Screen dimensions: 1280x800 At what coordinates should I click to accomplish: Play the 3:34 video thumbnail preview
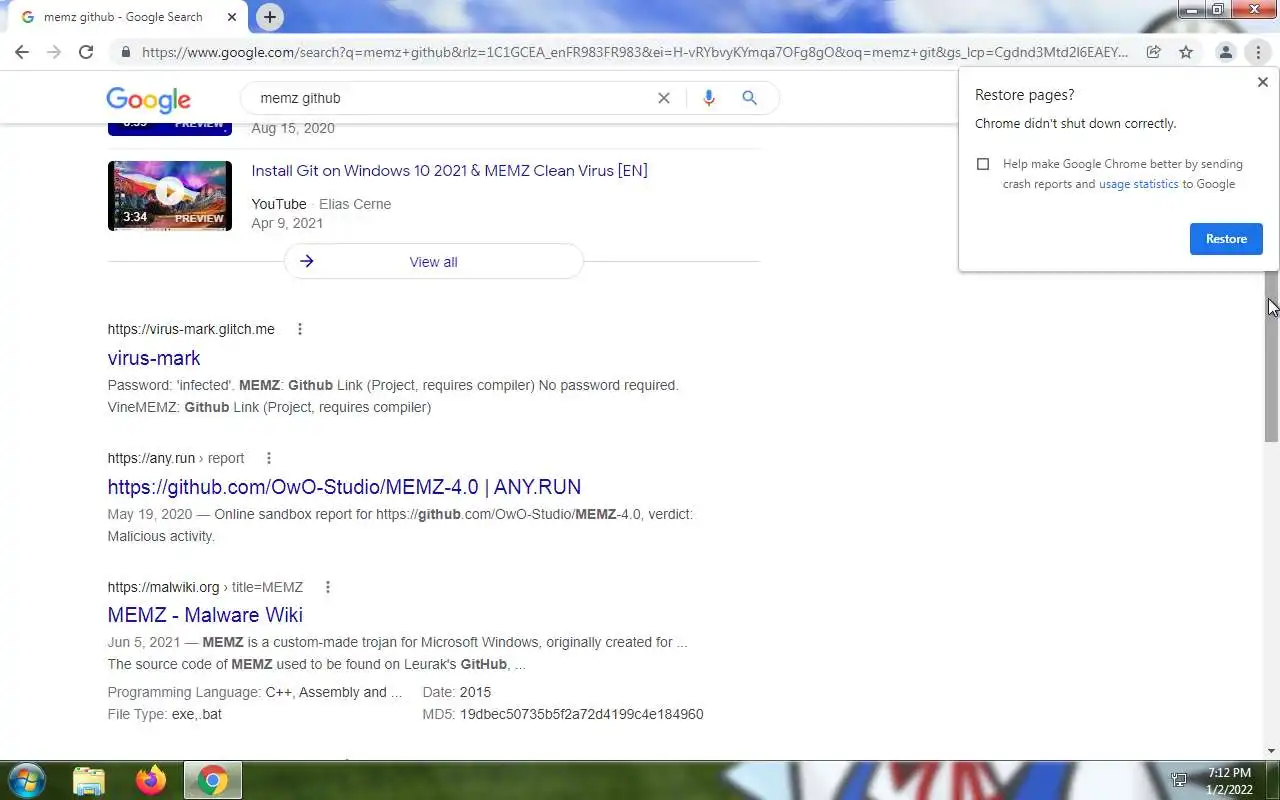(170, 195)
